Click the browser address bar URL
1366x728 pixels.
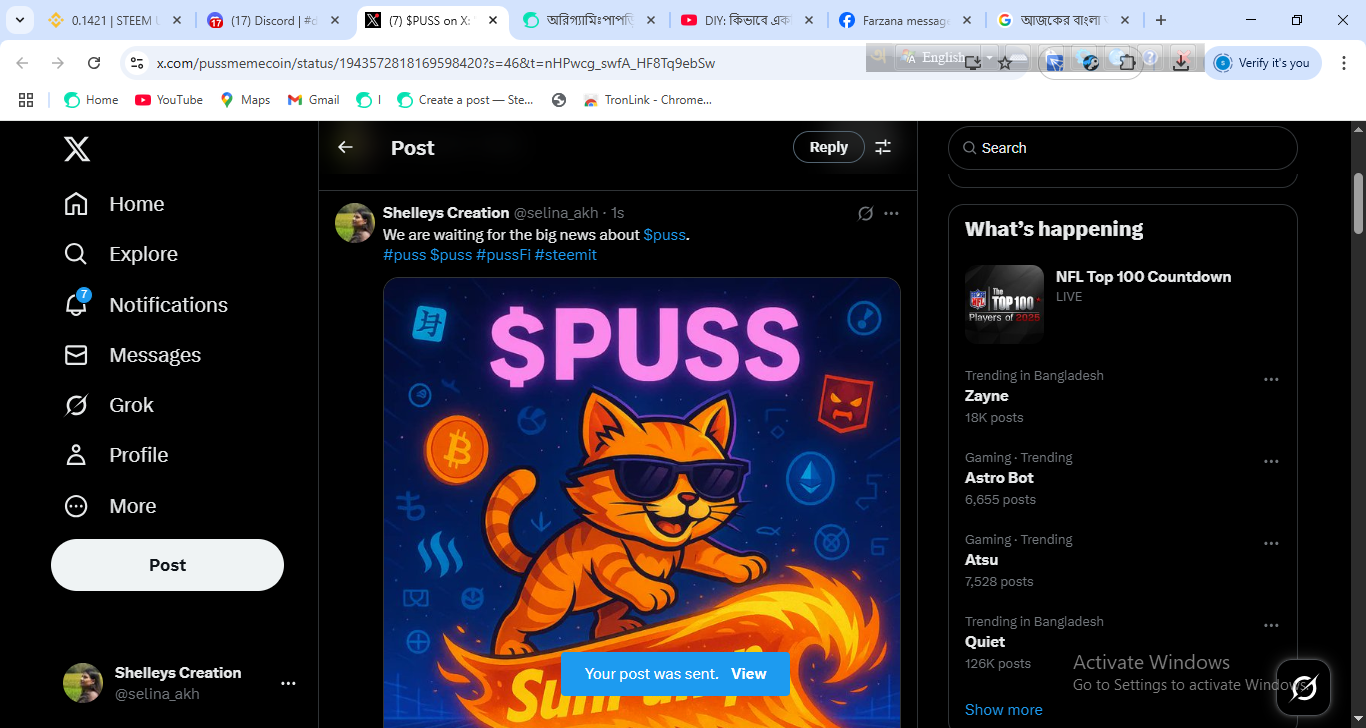click(x=436, y=63)
